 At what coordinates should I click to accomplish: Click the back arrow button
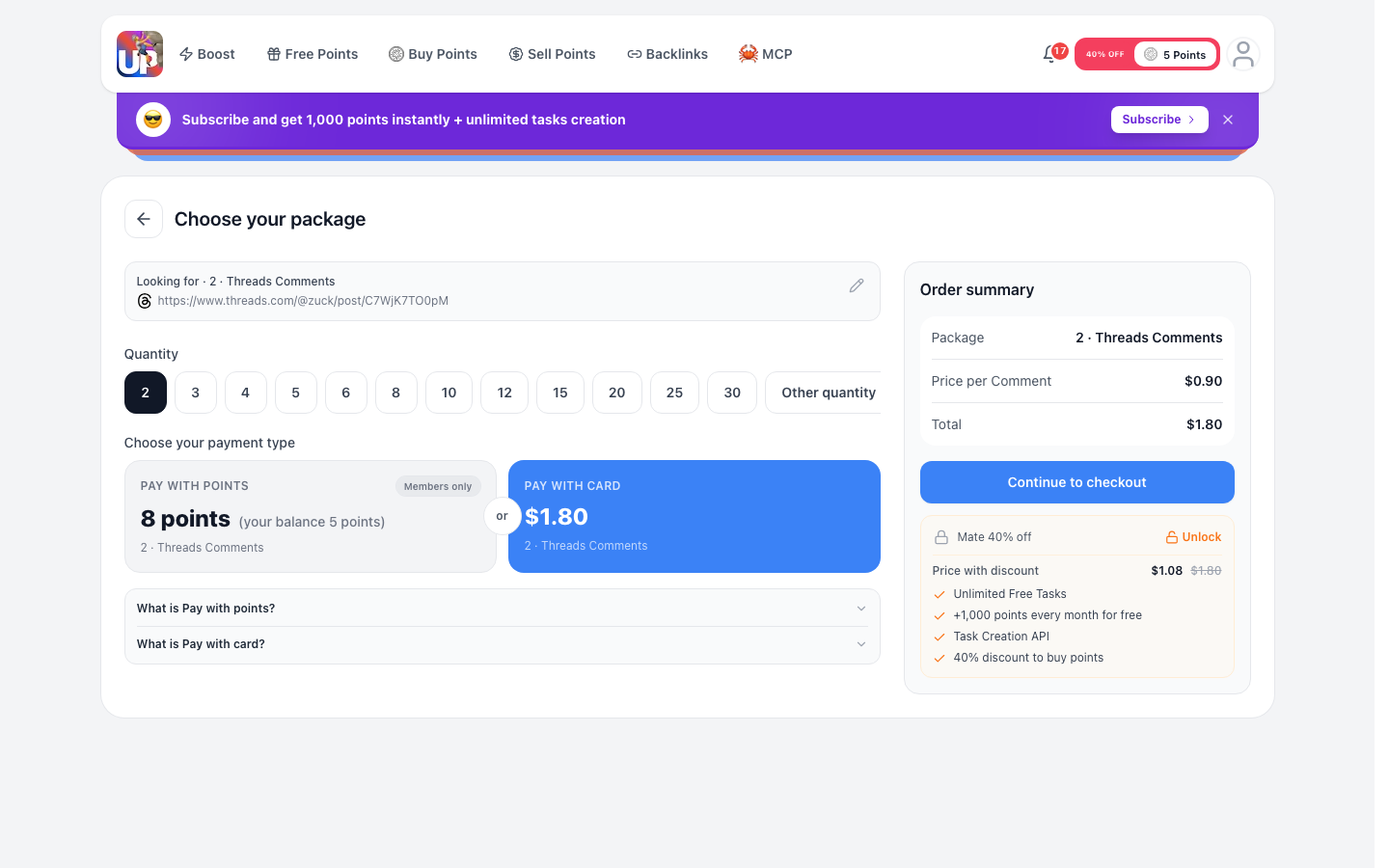(x=144, y=219)
